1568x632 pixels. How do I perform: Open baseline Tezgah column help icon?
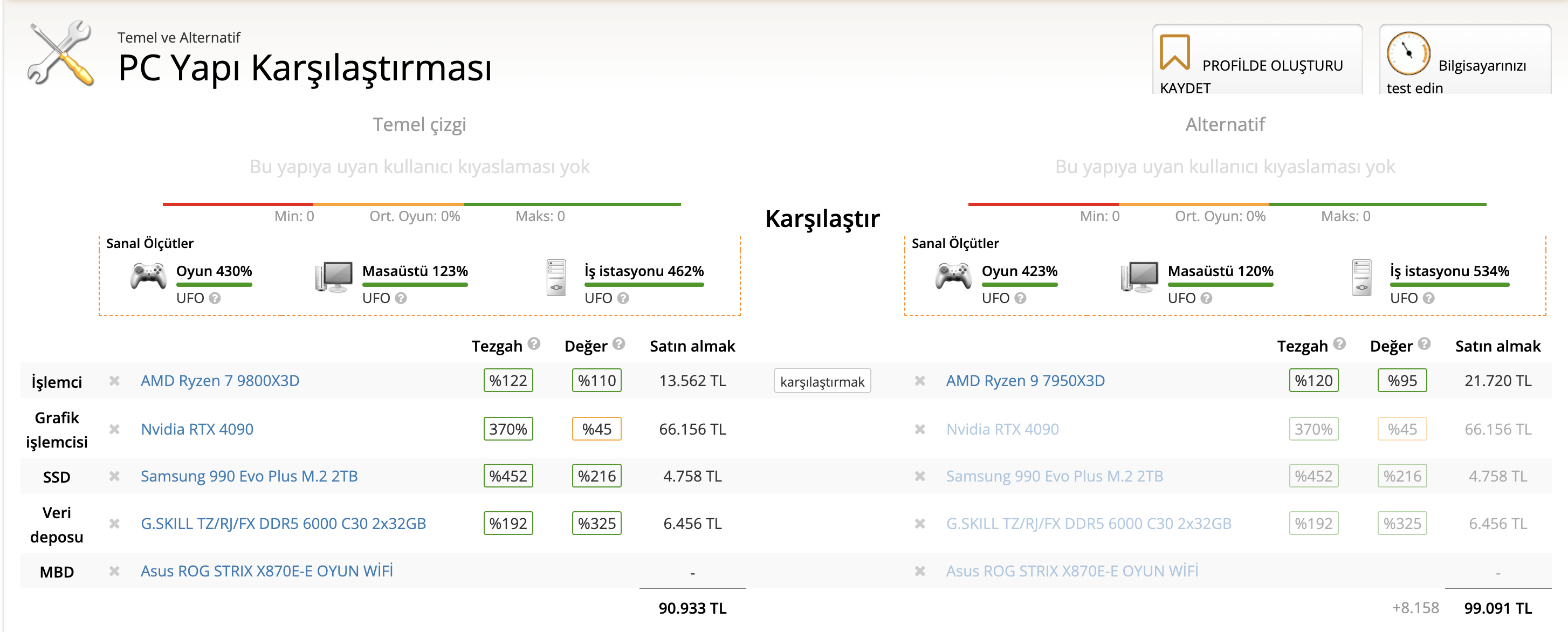[534, 344]
